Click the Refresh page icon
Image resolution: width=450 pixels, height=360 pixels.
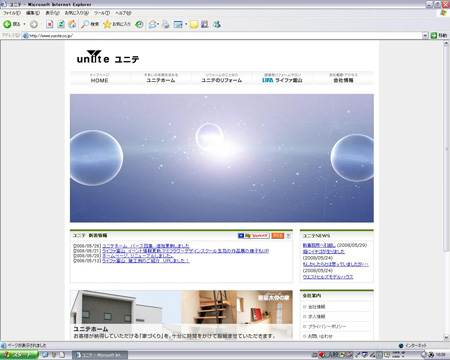pyautogui.click(x=61, y=24)
